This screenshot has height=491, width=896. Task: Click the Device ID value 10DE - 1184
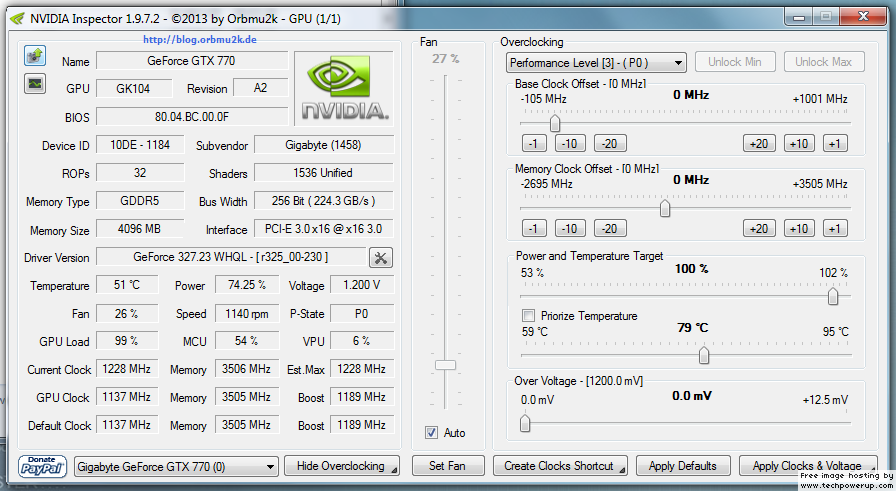[x=140, y=145]
